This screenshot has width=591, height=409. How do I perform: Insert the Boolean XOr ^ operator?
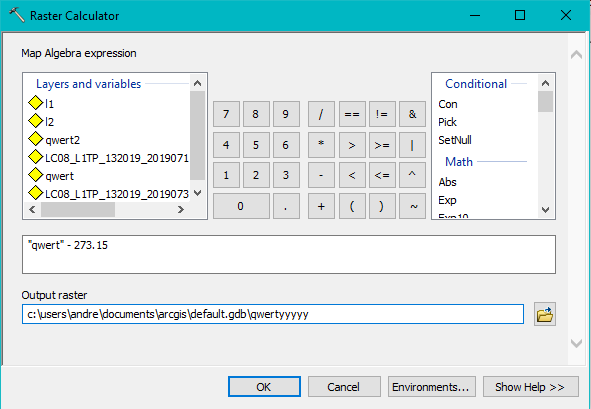point(412,175)
